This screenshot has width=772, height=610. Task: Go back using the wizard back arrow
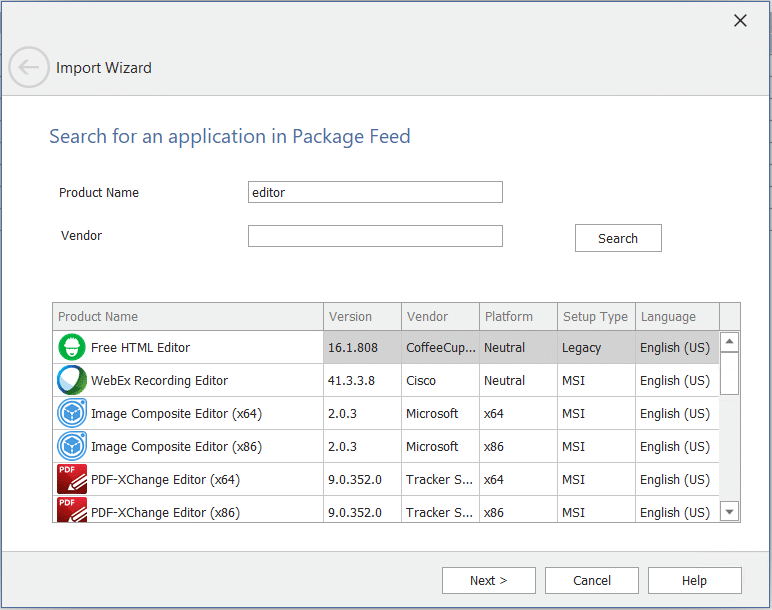click(x=28, y=68)
